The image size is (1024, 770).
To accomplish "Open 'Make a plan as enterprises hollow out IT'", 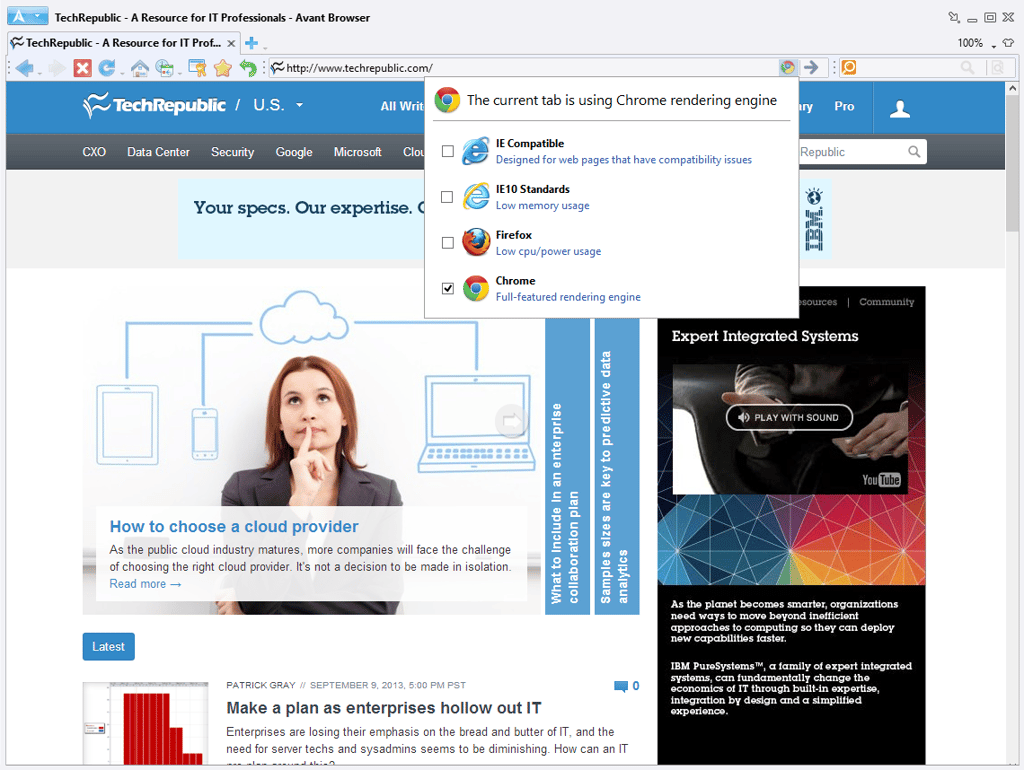I will (x=383, y=708).
